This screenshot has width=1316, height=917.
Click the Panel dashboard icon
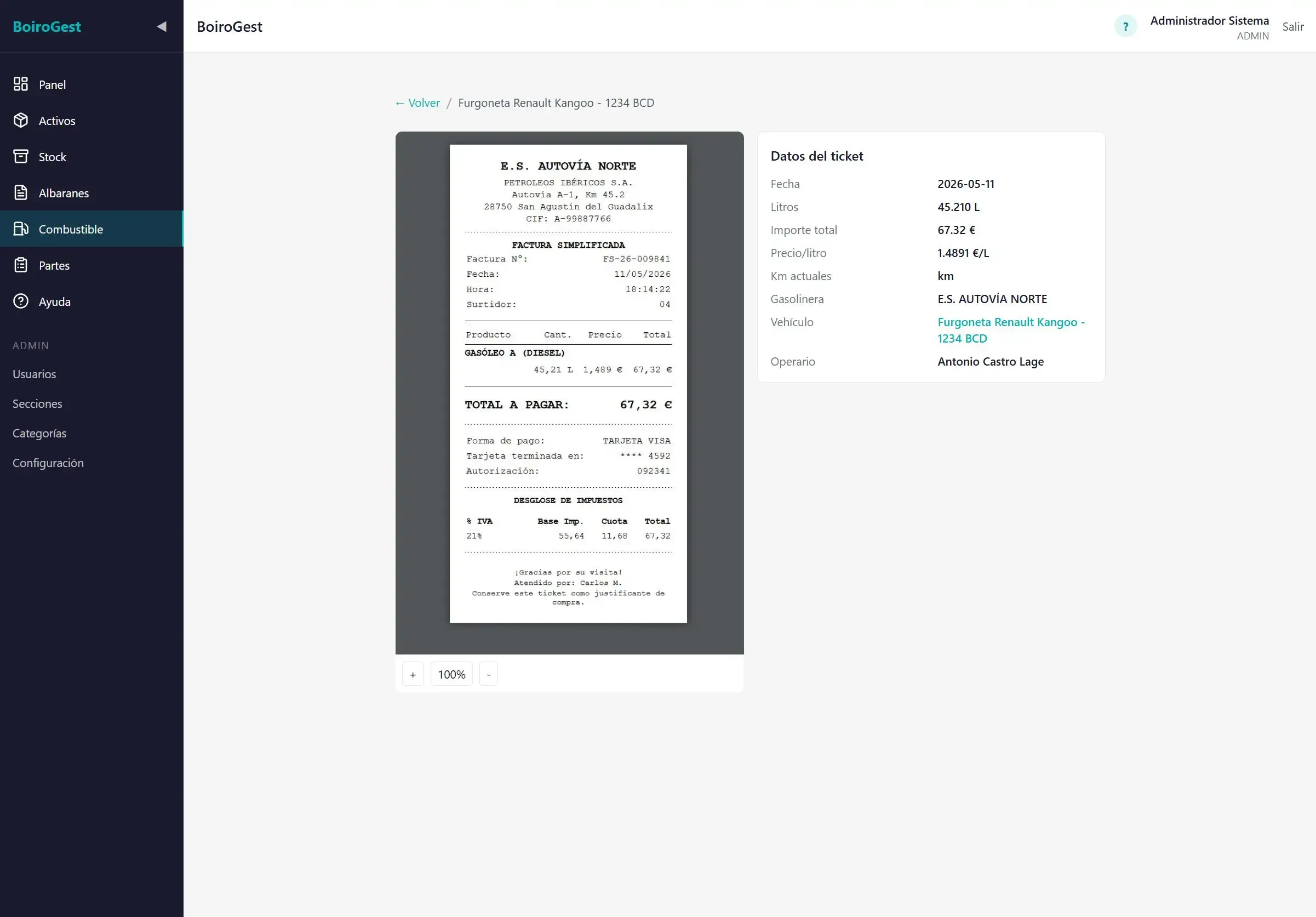tap(21, 84)
